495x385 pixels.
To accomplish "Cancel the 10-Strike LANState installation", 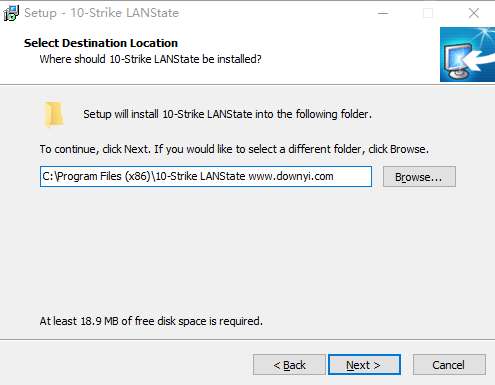I will (449, 365).
